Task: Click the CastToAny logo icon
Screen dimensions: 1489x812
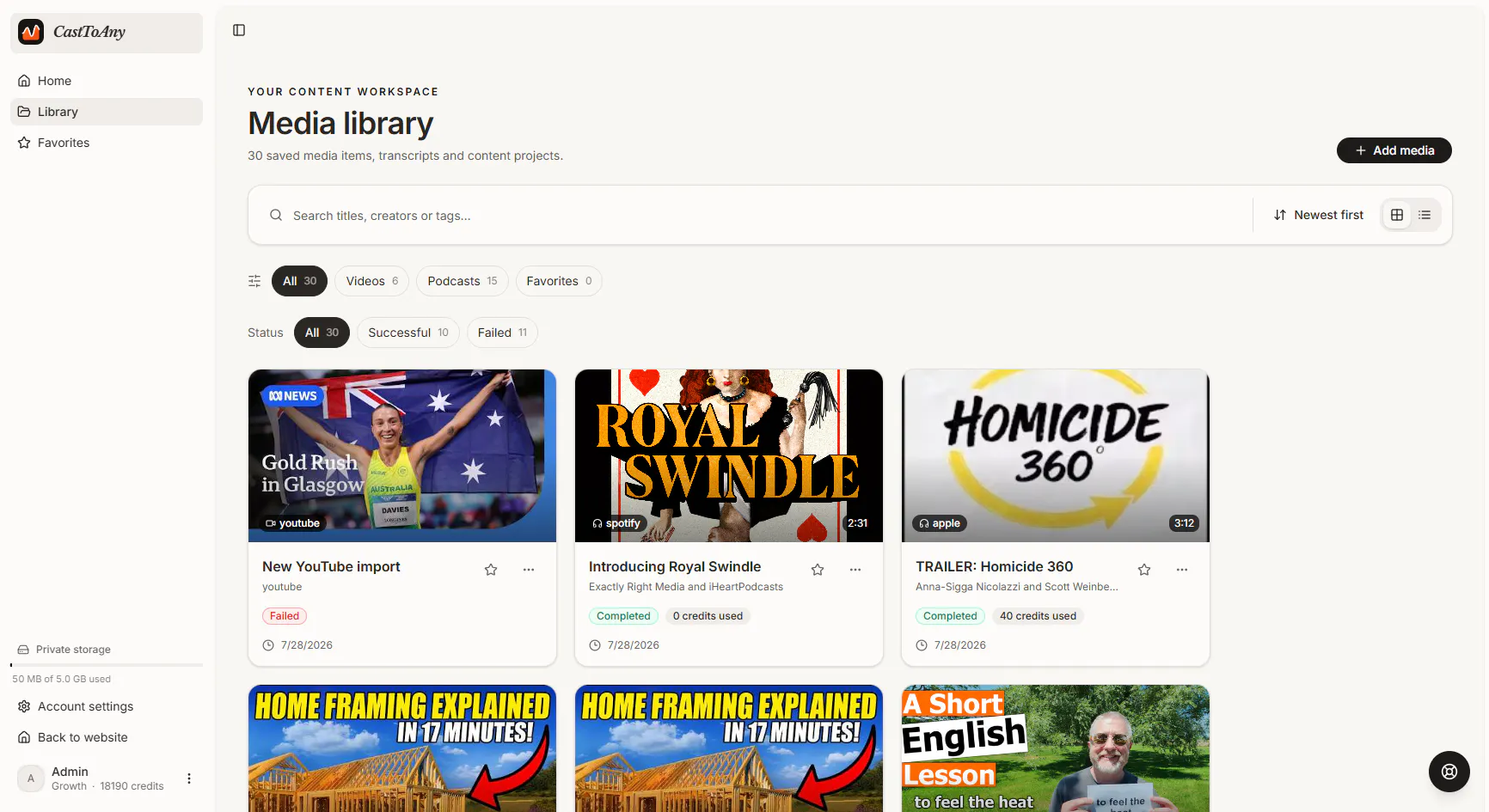Action: pyautogui.click(x=31, y=32)
